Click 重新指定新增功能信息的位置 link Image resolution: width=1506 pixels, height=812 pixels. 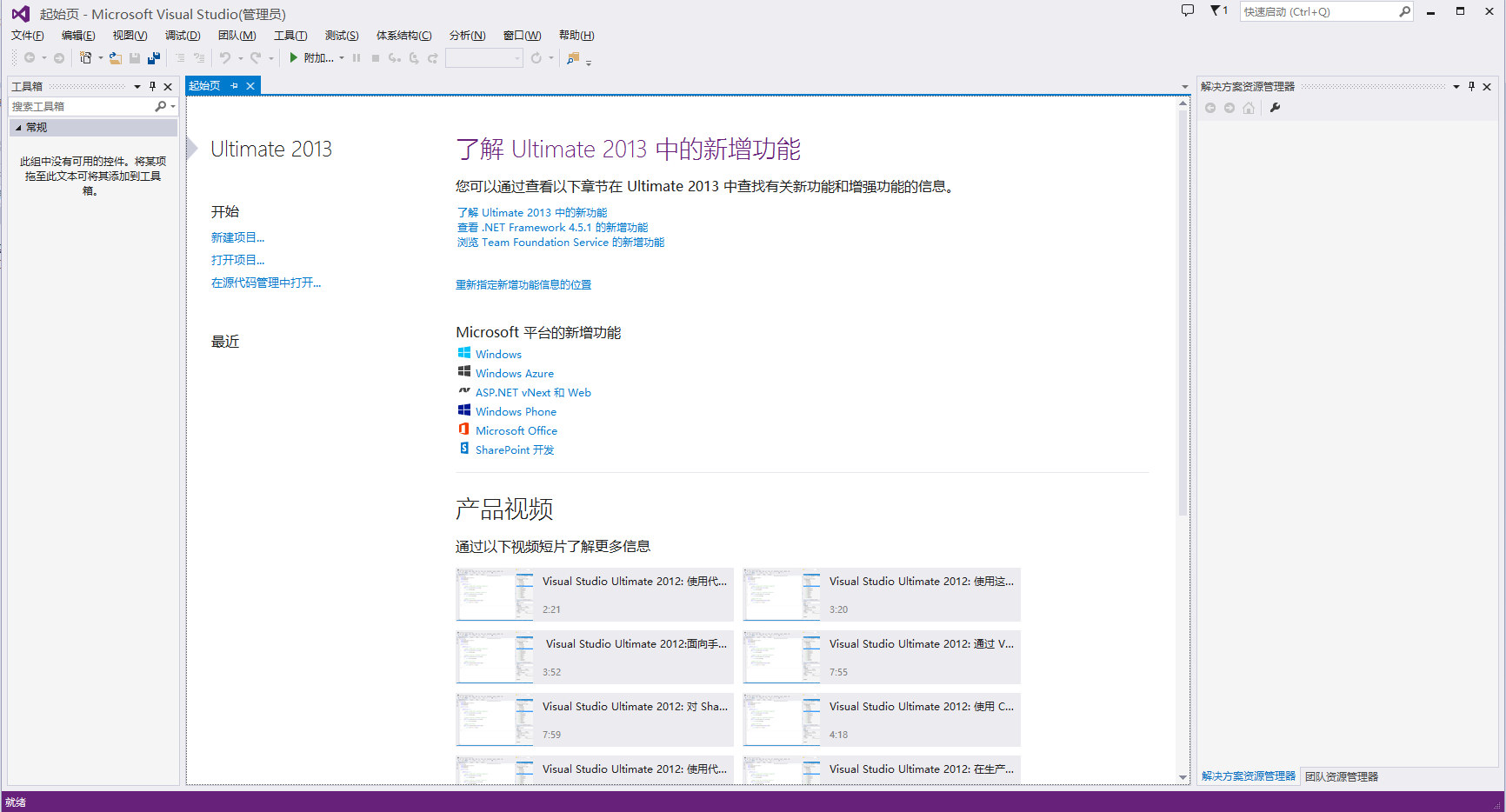[523, 285]
